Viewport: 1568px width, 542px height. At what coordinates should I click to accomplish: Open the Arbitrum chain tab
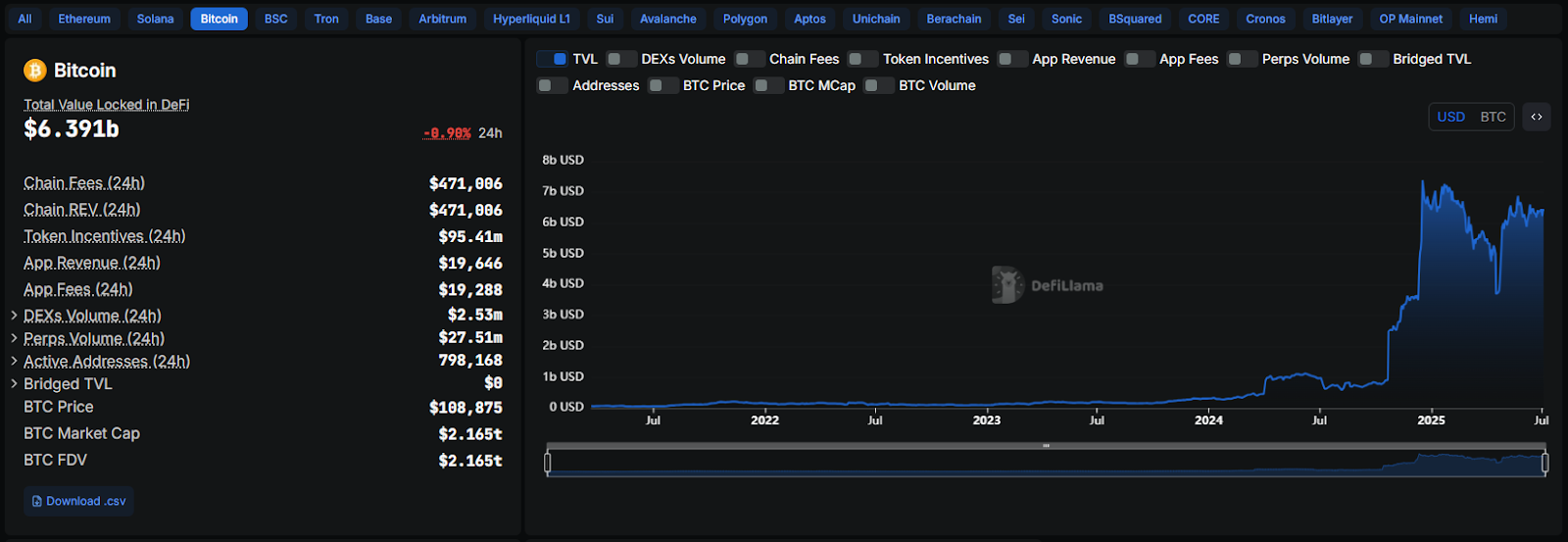tap(443, 19)
